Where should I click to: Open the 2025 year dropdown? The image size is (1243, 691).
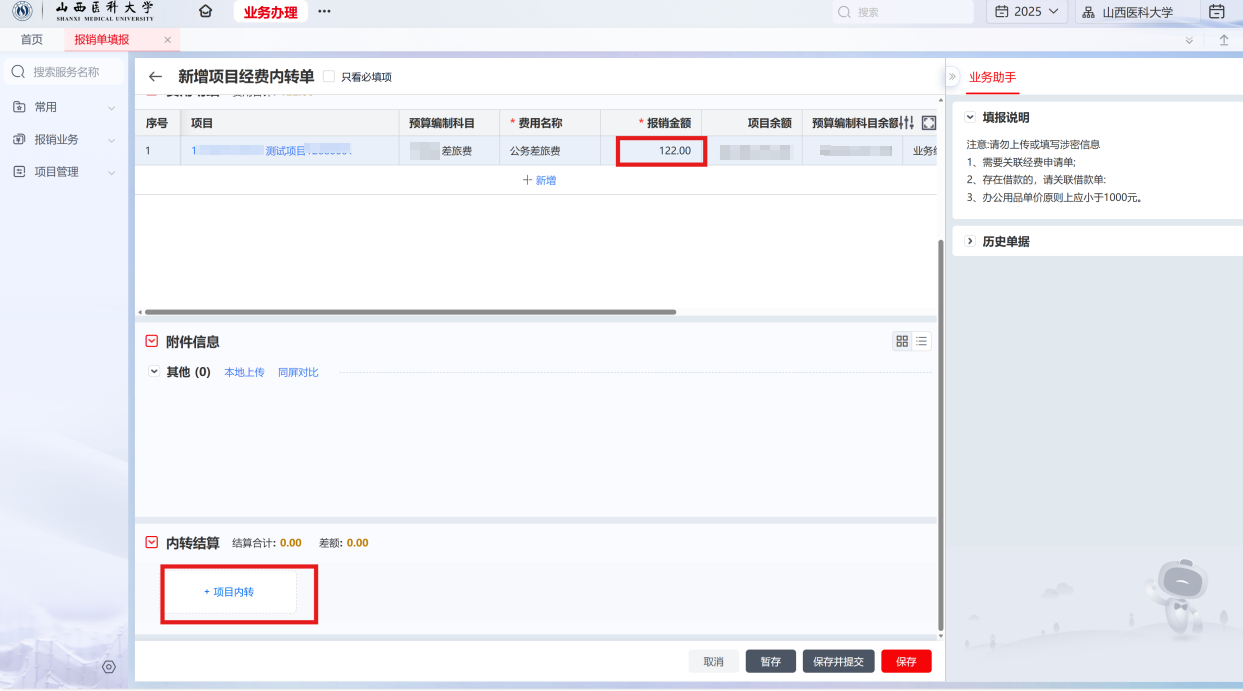pos(1026,12)
